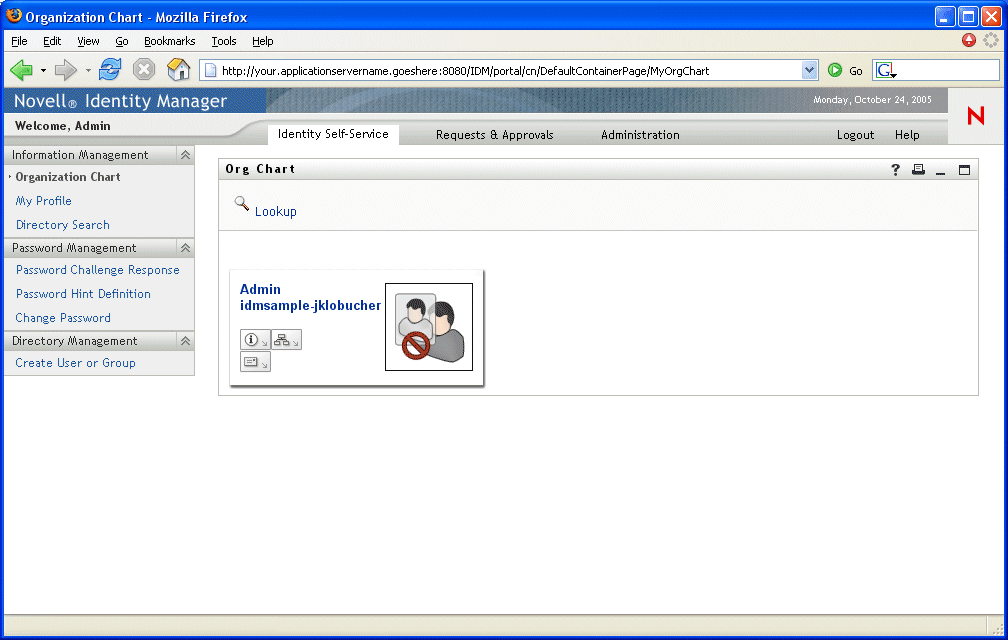This screenshot has width=1008, height=640.
Task: Click the red update notification icon
Action: [969, 40]
